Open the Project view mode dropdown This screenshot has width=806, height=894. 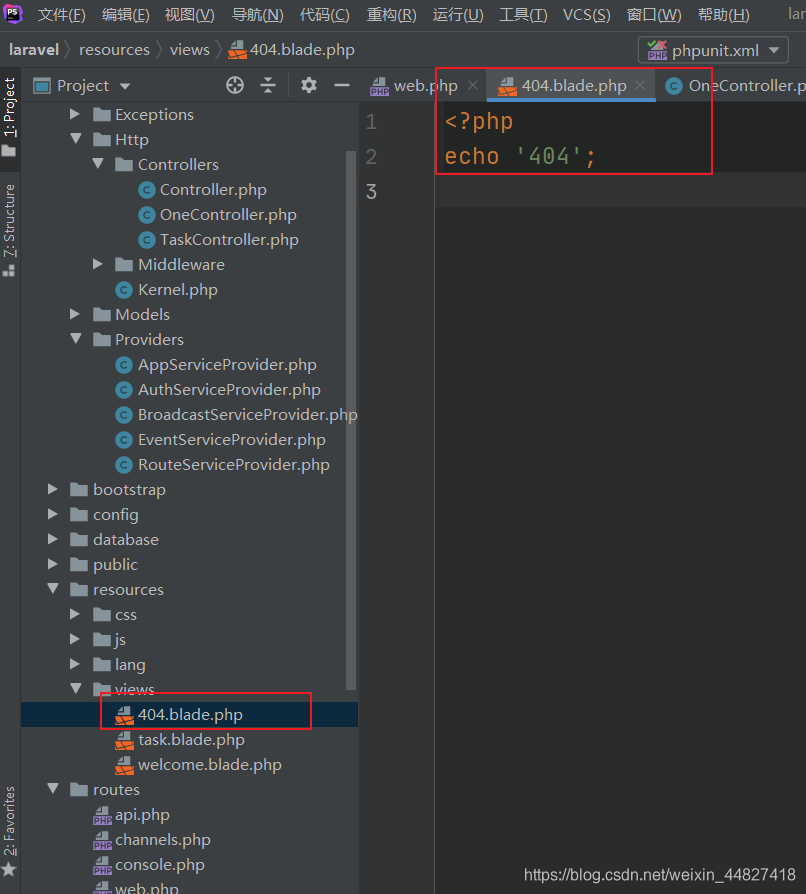tap(125, 86)
